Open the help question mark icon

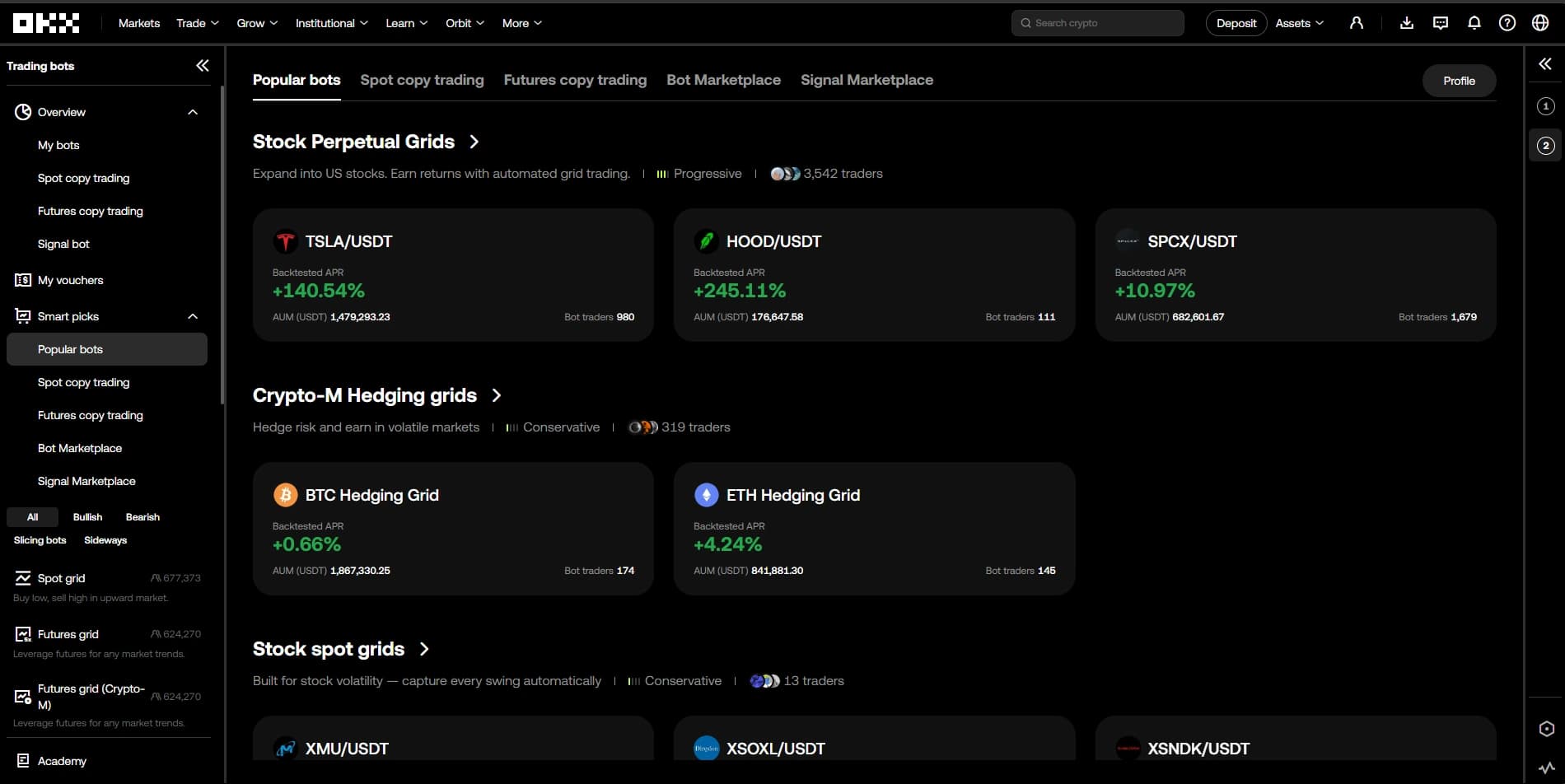point(1507,23)
